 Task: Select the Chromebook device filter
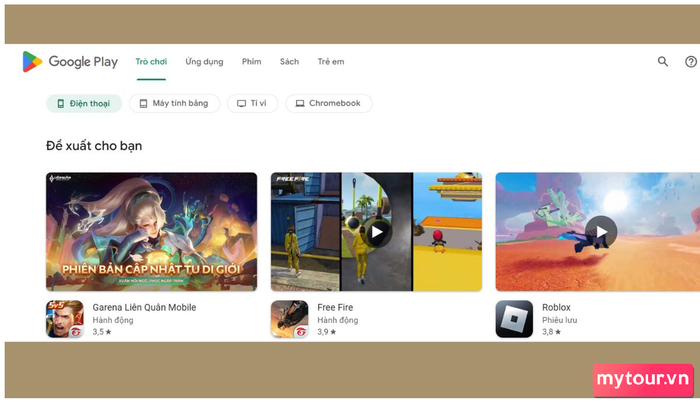click(x=329, y=104)
